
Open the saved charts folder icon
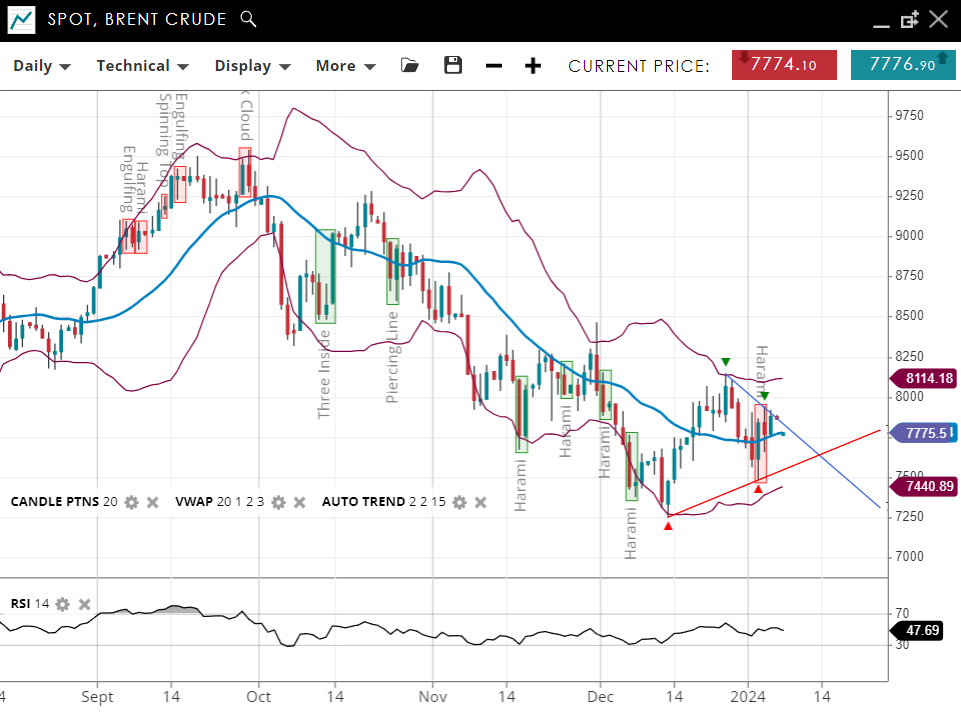[409, 66]
